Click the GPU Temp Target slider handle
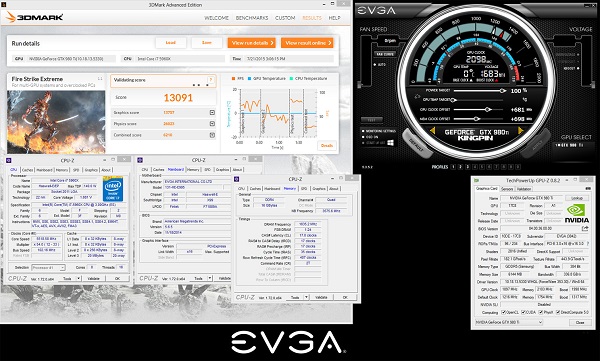The image size is (600, 361). pyautogui.click(x=454, y=100)
